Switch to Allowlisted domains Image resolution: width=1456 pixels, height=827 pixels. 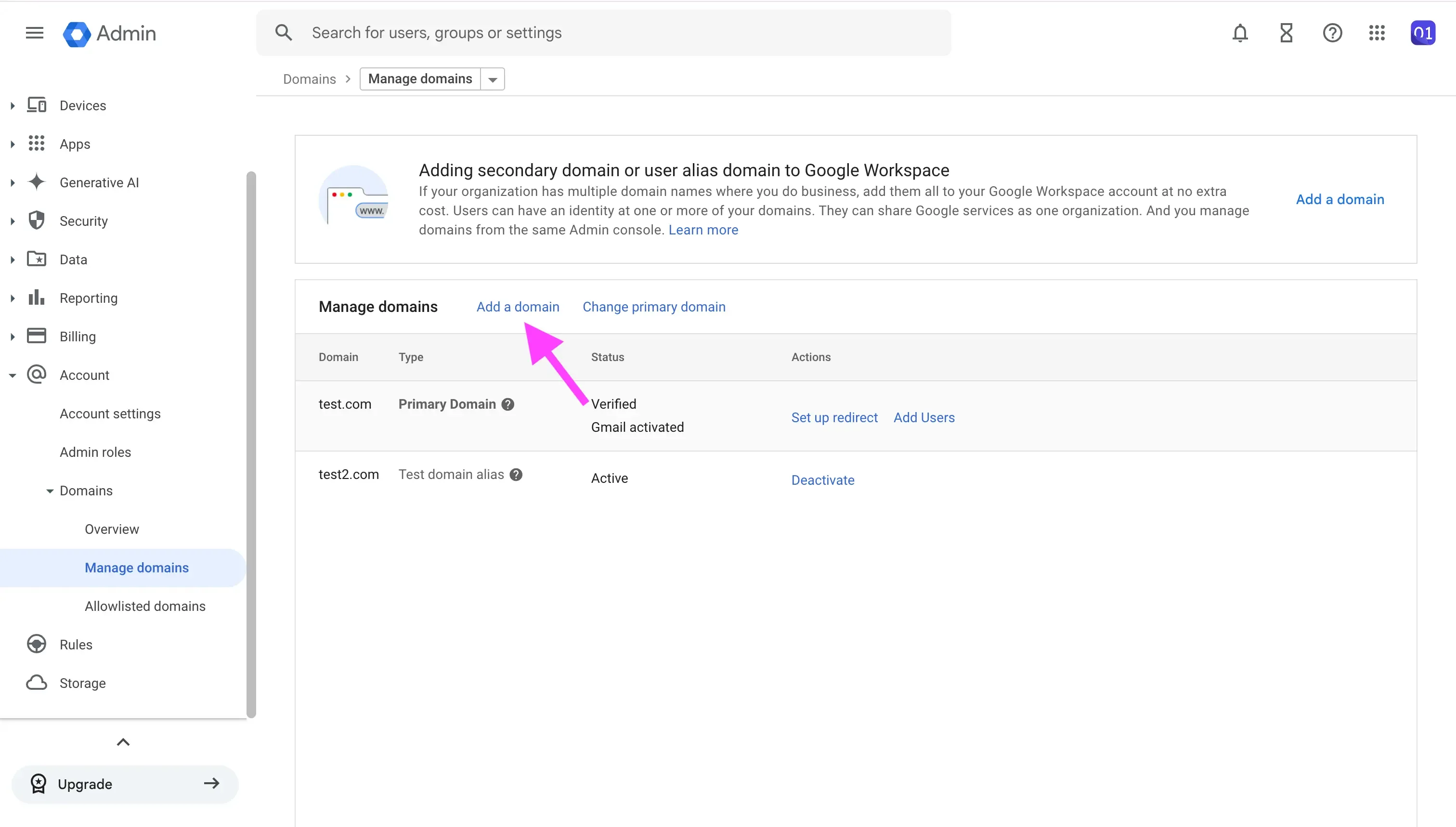[145, 606]
